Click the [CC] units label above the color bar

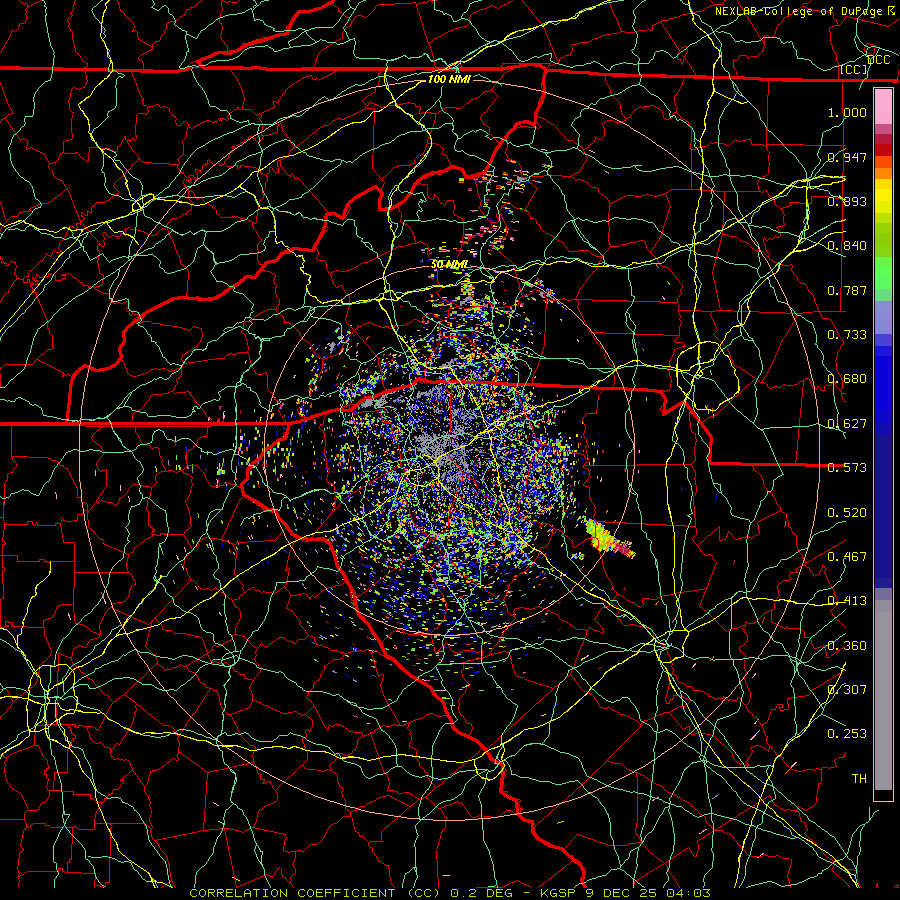(854, 69)
